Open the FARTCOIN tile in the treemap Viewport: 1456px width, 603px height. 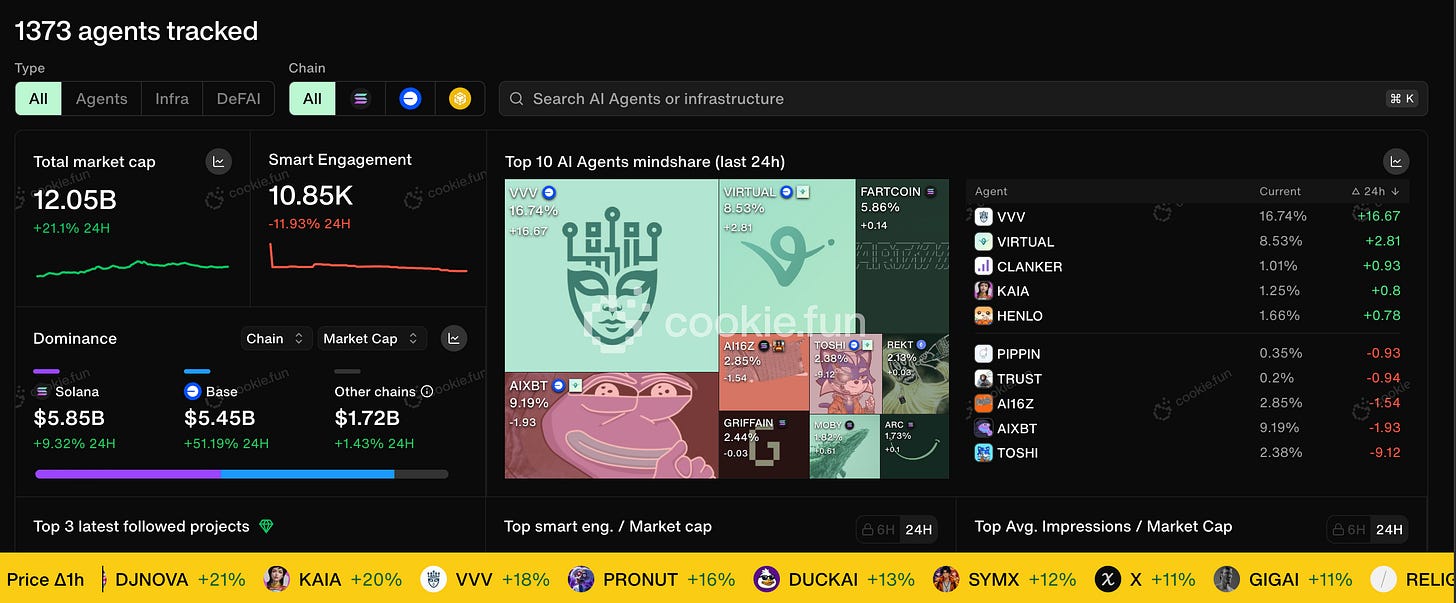(x=903, y=256)
